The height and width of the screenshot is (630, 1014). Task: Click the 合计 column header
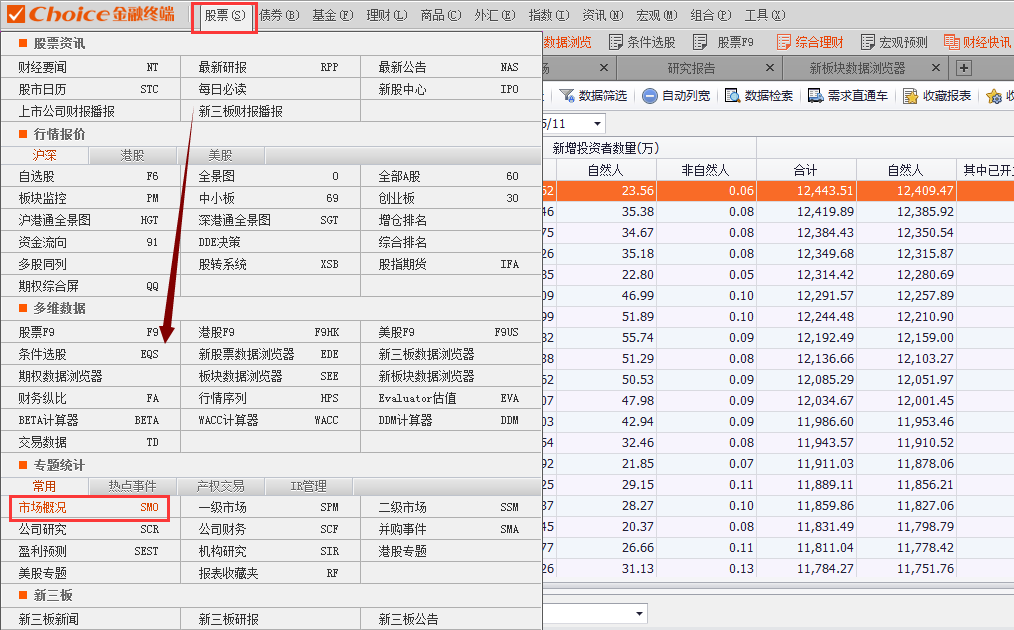tap(806, 170)
